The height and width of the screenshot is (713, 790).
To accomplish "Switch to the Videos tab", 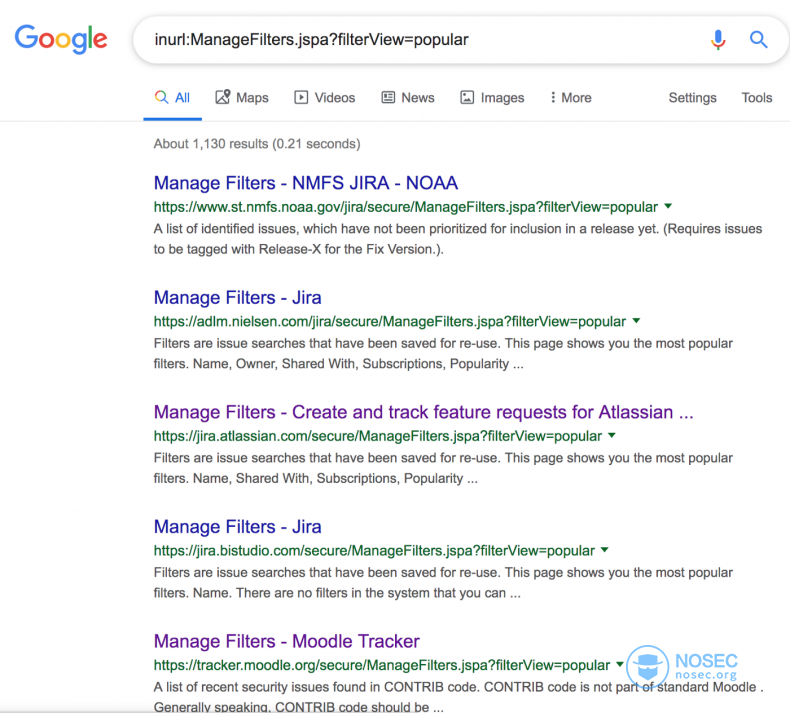I will 324,98.
